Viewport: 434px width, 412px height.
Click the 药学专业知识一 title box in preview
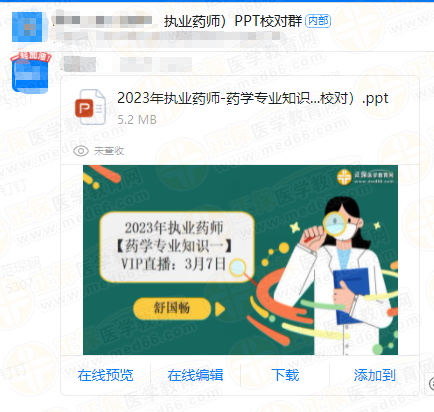click(177, 247)
